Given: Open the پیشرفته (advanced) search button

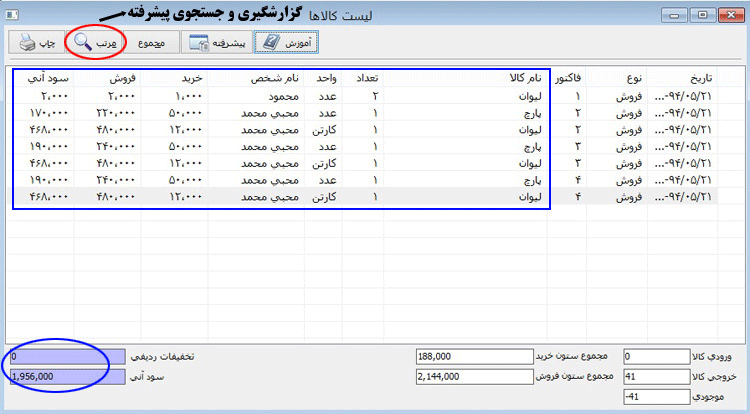Looking at the screenshot, I should (x=218, y=43).
